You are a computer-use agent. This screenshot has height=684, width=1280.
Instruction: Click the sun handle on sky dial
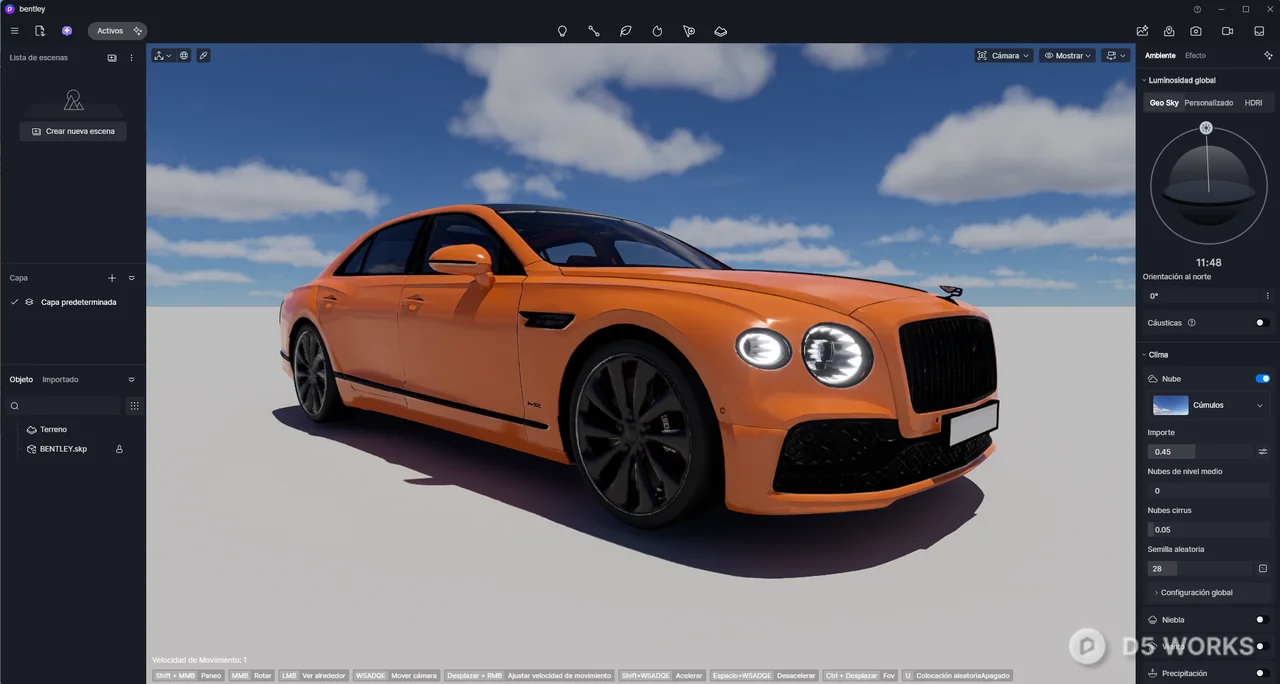[x=1206, y=128]
